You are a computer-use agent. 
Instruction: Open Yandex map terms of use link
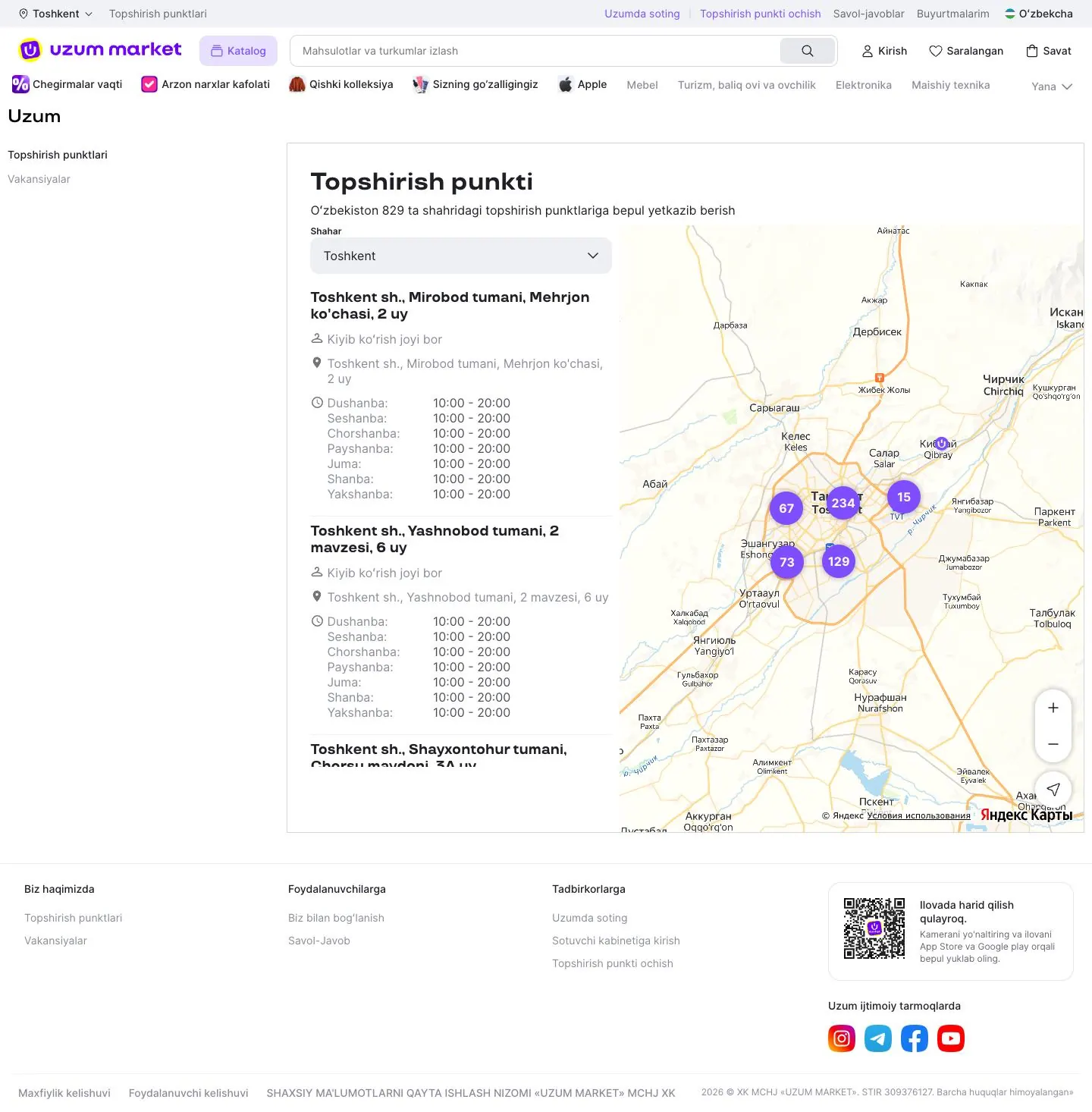[919, 815]
